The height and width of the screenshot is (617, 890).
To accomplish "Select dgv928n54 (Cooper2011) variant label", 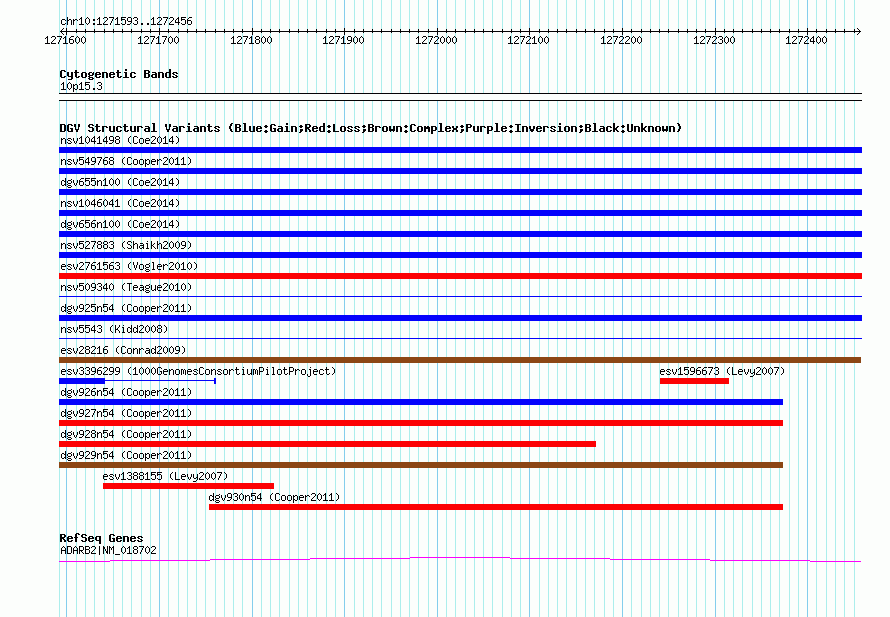I will tap(126, 434).
